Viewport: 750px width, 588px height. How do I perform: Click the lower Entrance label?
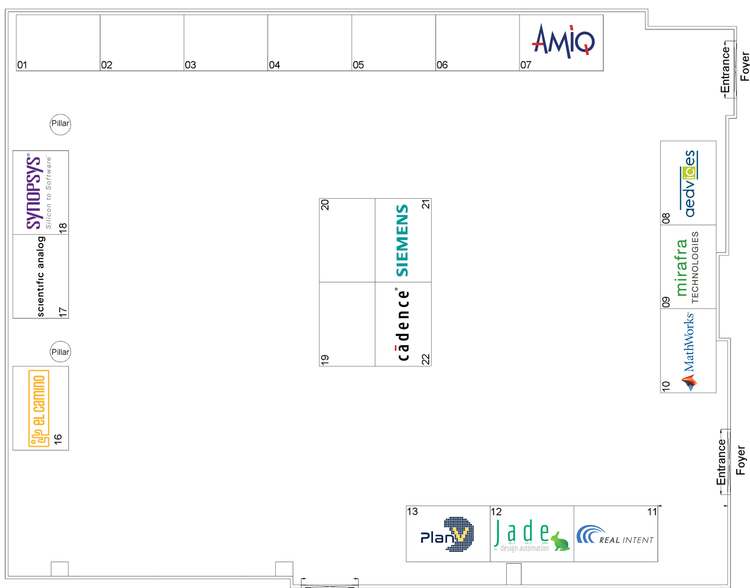click(x=721, y=462)
